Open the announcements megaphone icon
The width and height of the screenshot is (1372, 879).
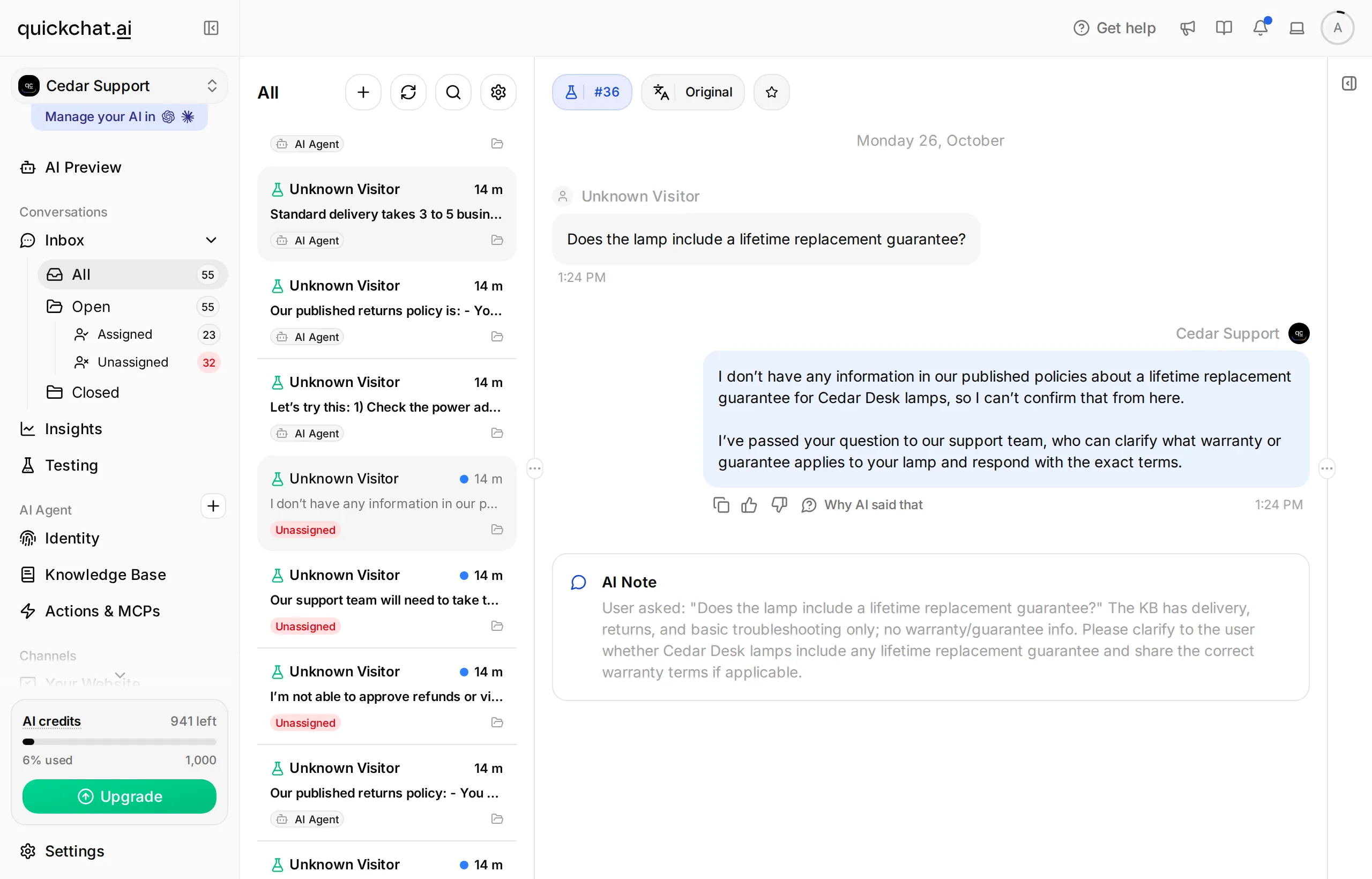[1187, 28]
